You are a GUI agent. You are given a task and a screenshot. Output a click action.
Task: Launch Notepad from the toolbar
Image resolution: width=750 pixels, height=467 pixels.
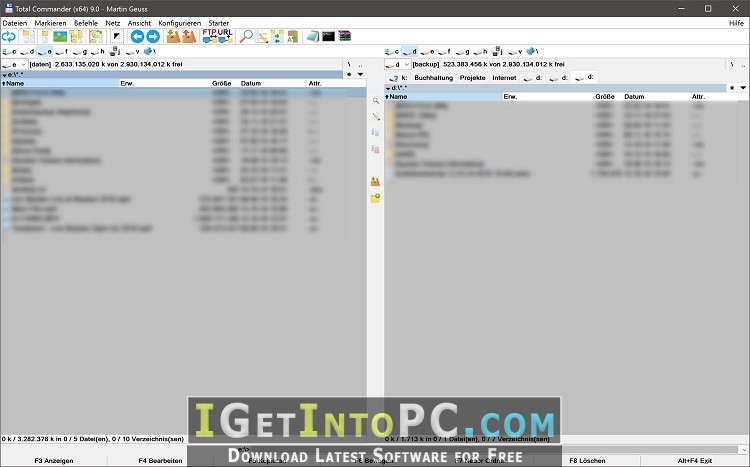(x=313, y=36)
